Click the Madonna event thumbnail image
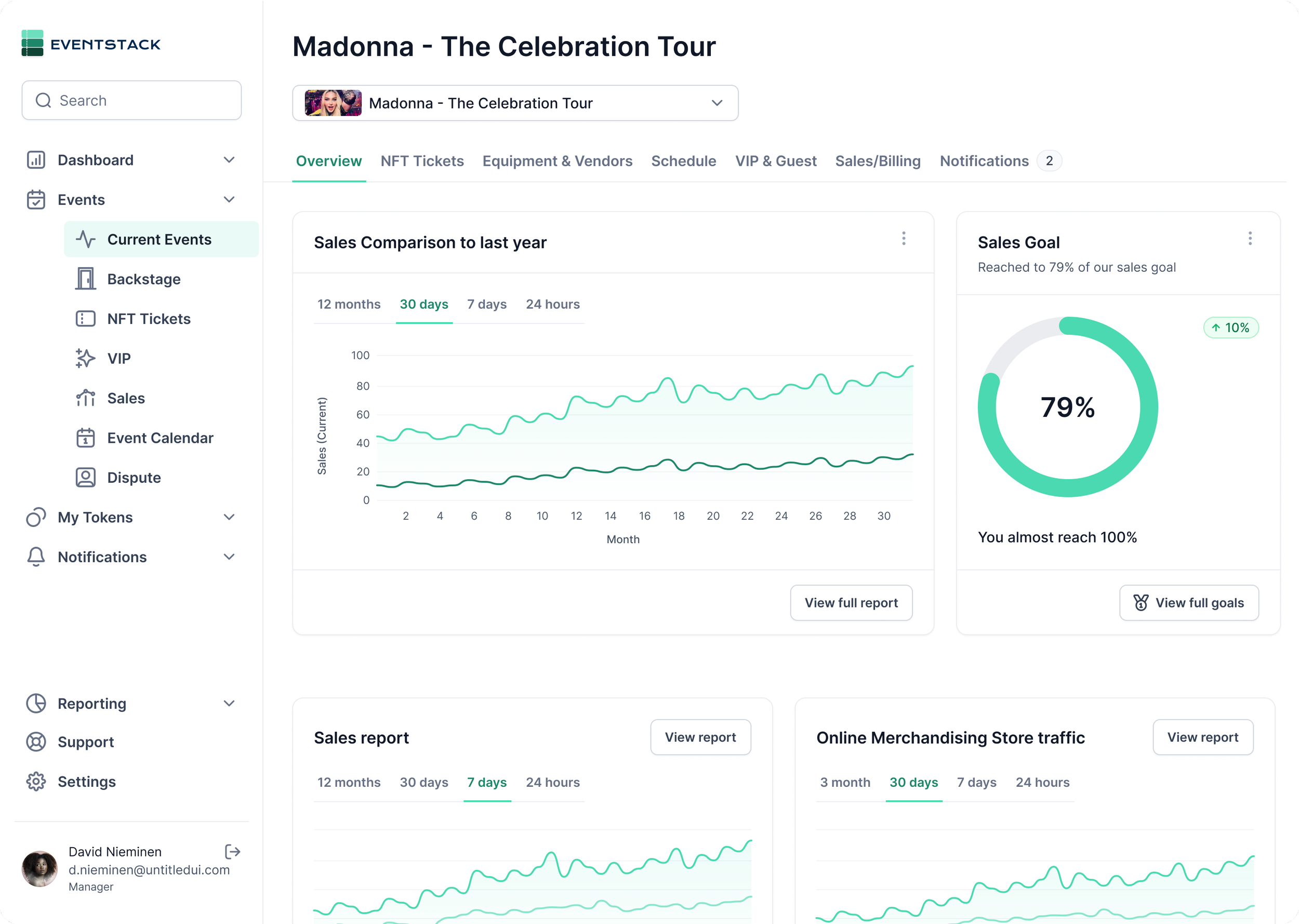The image size is (1299, 924). (333, 103)
